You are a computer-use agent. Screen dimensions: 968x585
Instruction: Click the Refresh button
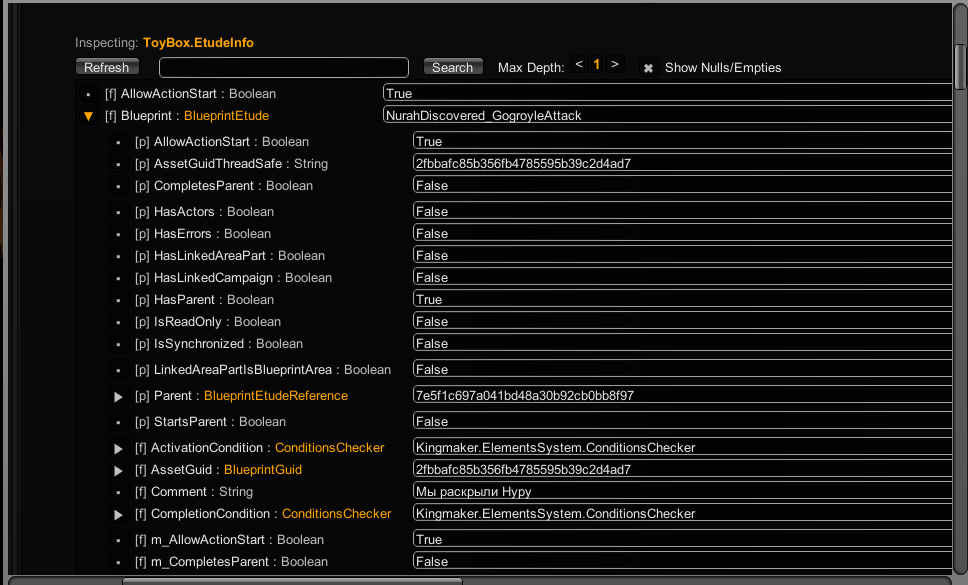coord(107,67)
